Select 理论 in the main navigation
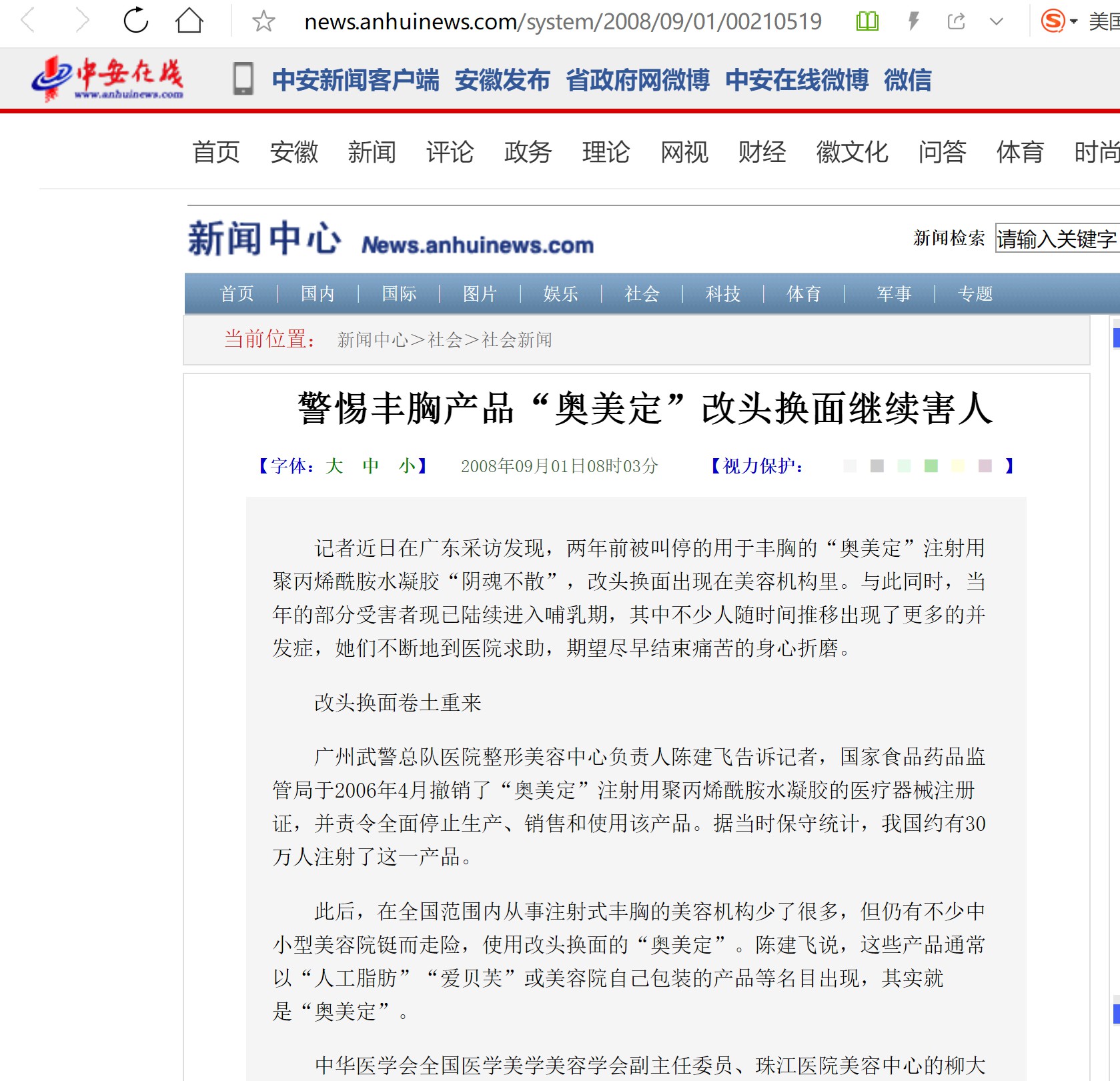 (606, 152)
